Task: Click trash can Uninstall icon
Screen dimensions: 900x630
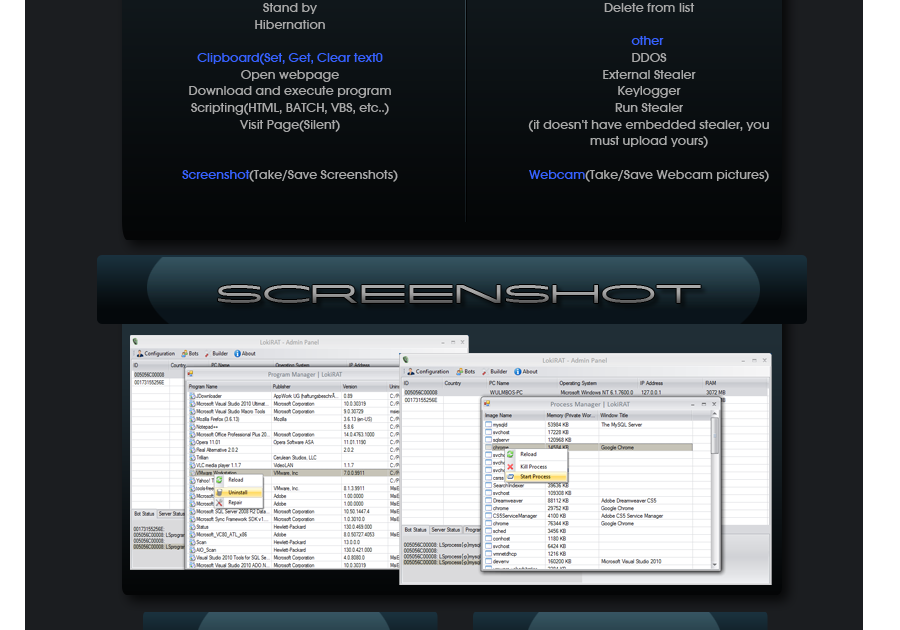Action: 219,492
